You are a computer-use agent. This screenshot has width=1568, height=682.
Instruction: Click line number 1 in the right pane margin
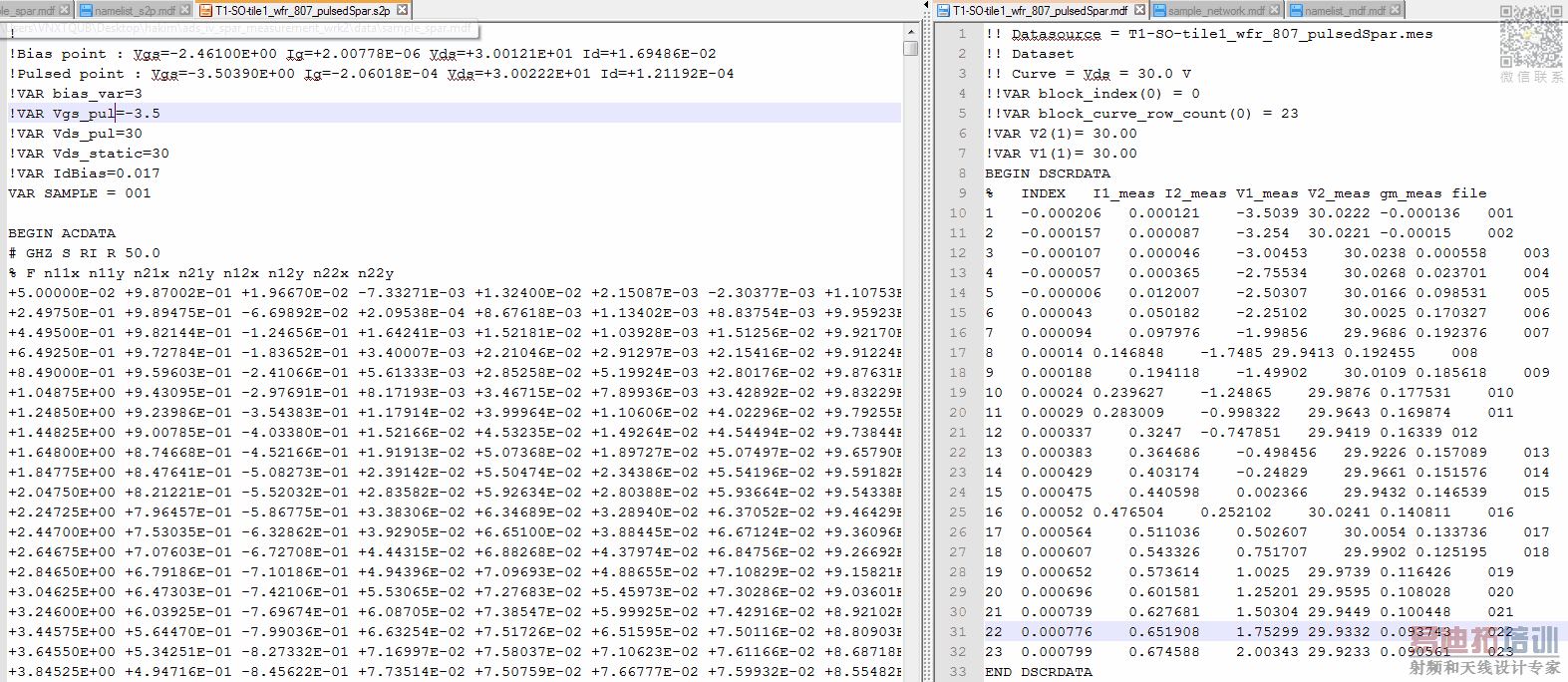coord(962,34)
